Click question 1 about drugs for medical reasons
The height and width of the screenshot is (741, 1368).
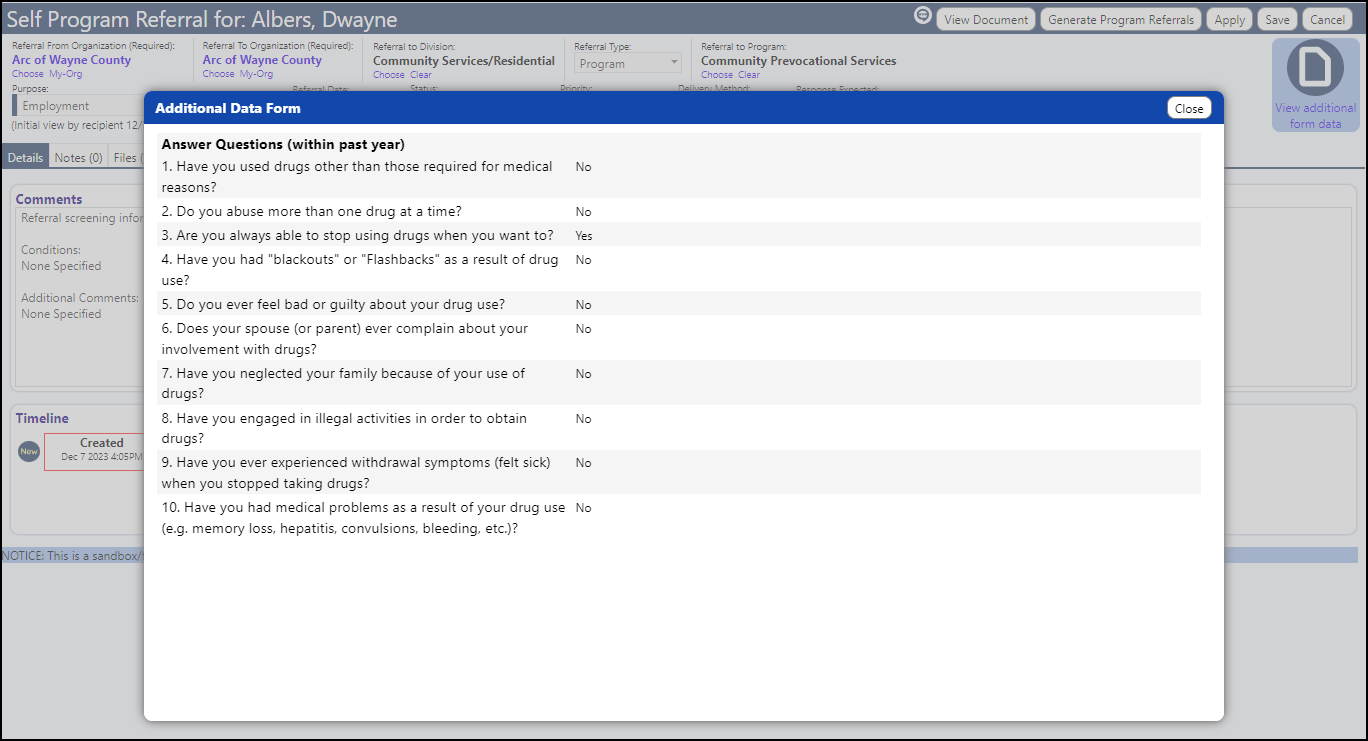click(357, 177)
